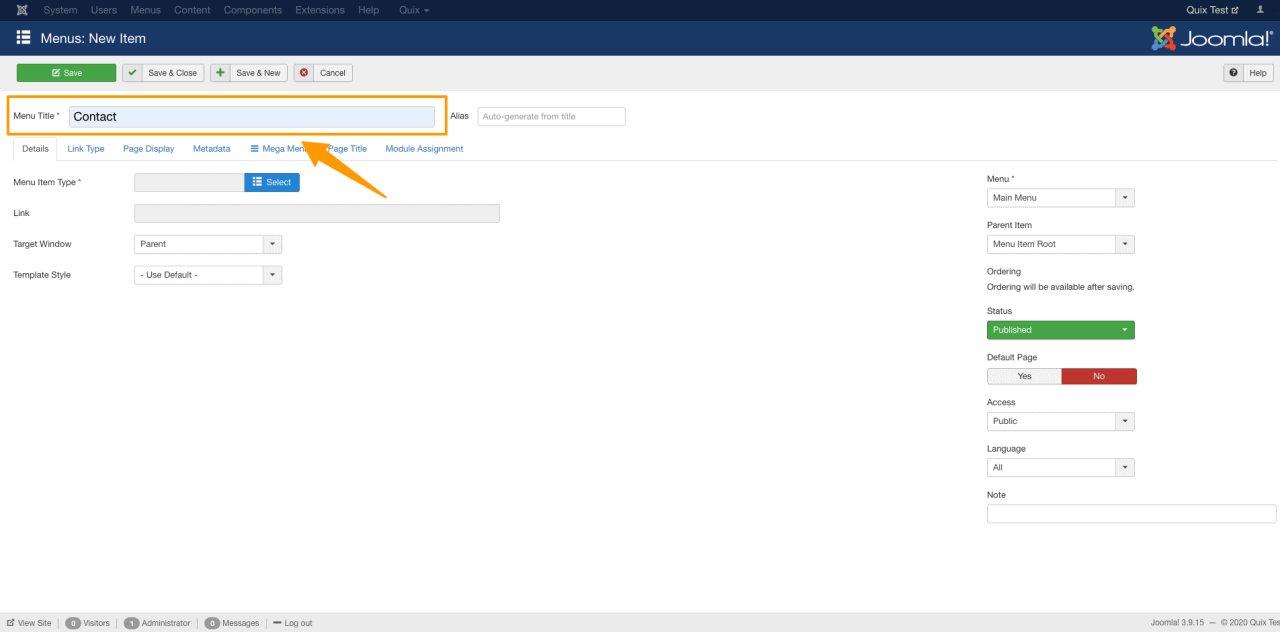Click the red Cancel icon
Screen dimensions: 1280x632
tap(304, 73)
